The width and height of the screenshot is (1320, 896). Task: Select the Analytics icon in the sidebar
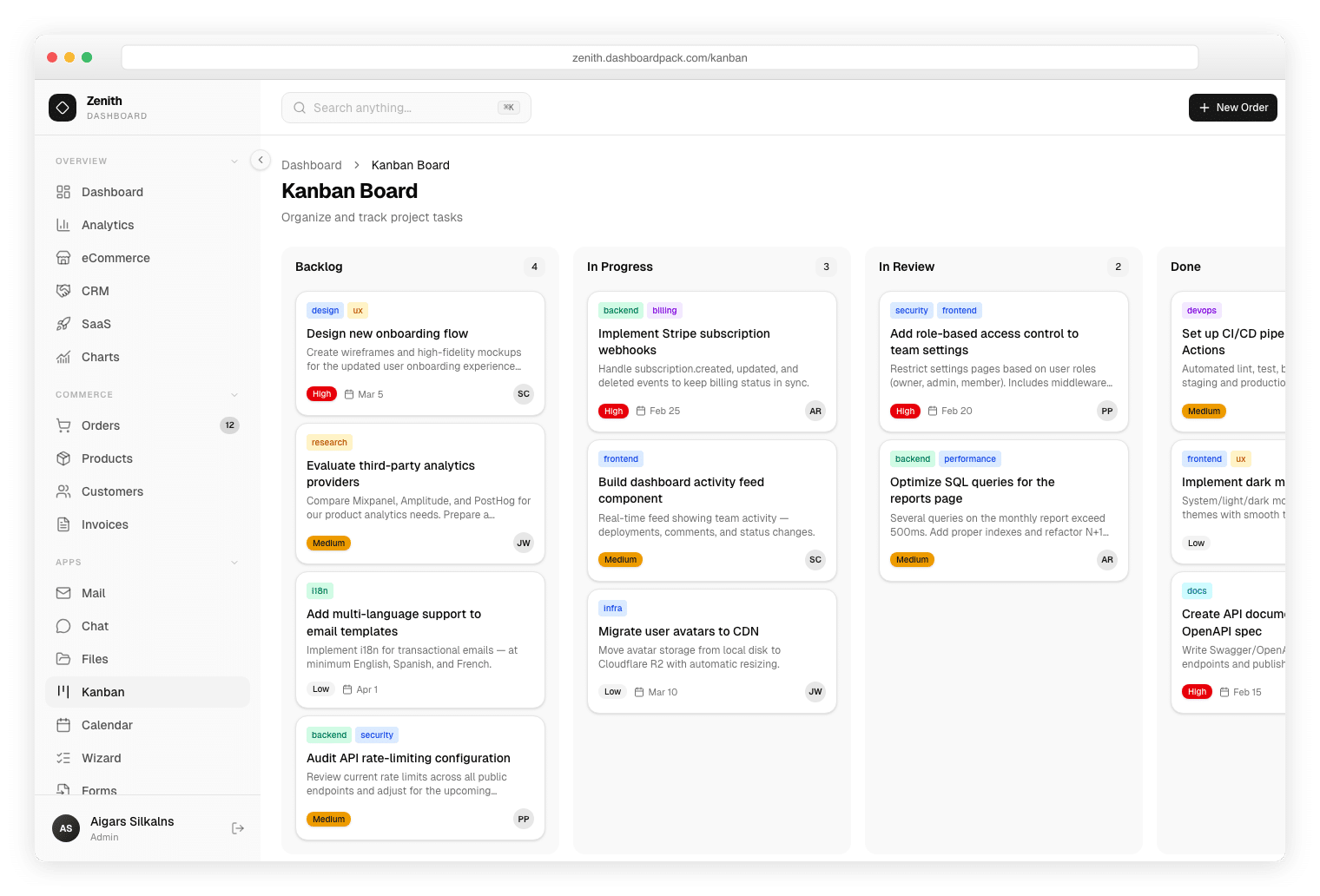click(x=65, y=225)
